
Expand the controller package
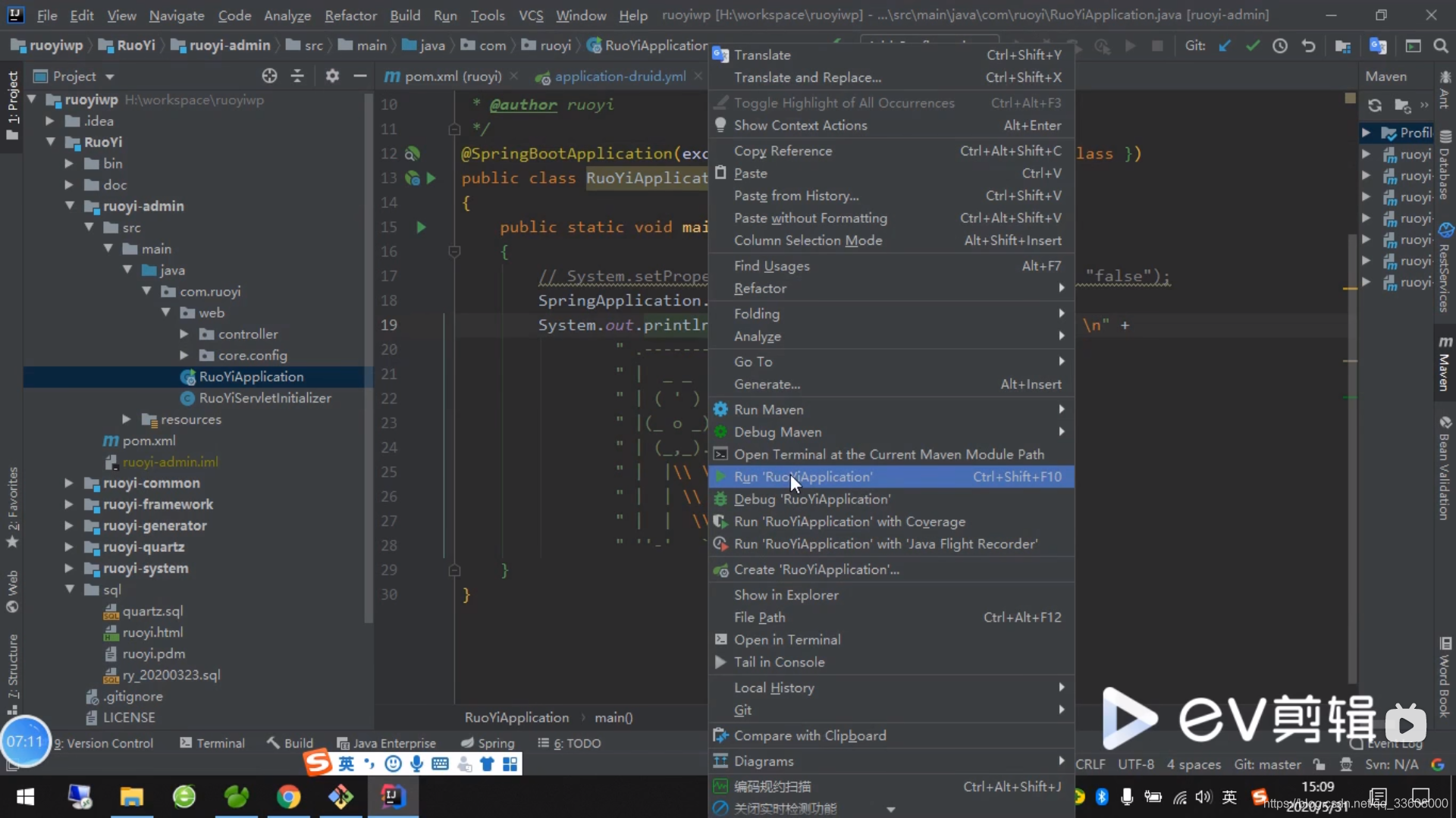click(x=184, y=334)
